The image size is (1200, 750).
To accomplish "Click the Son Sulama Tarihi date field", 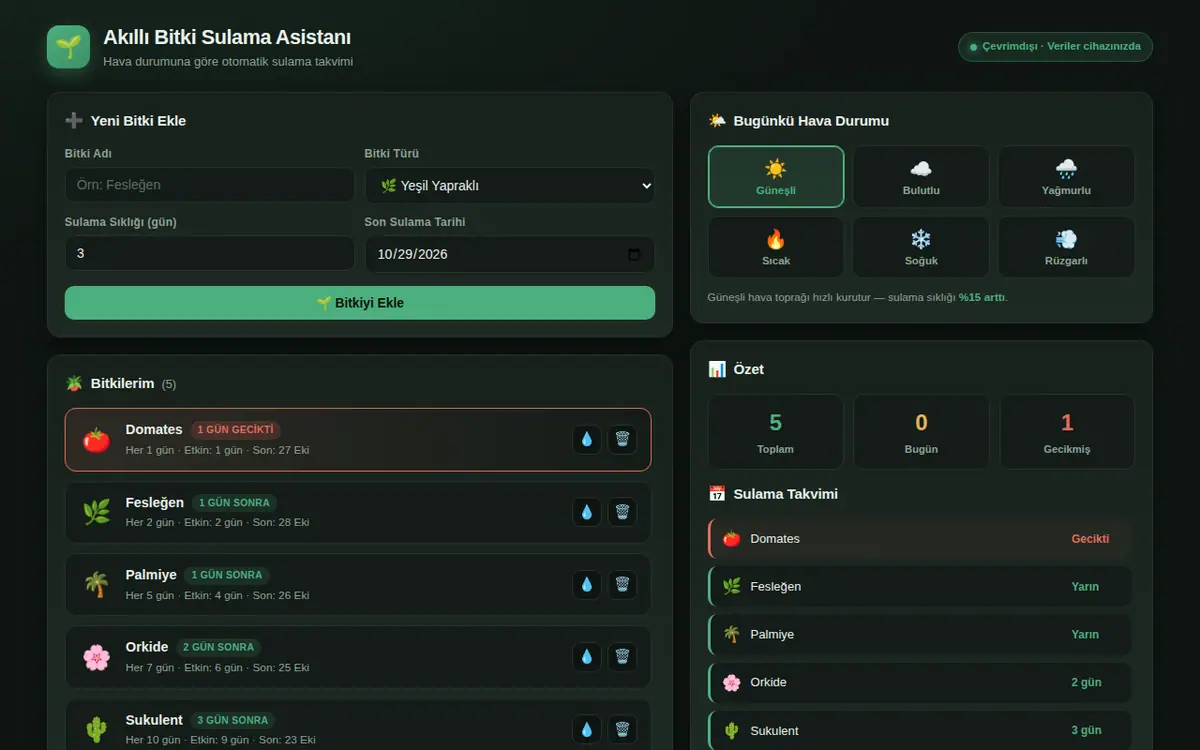I will pos(510,254).
